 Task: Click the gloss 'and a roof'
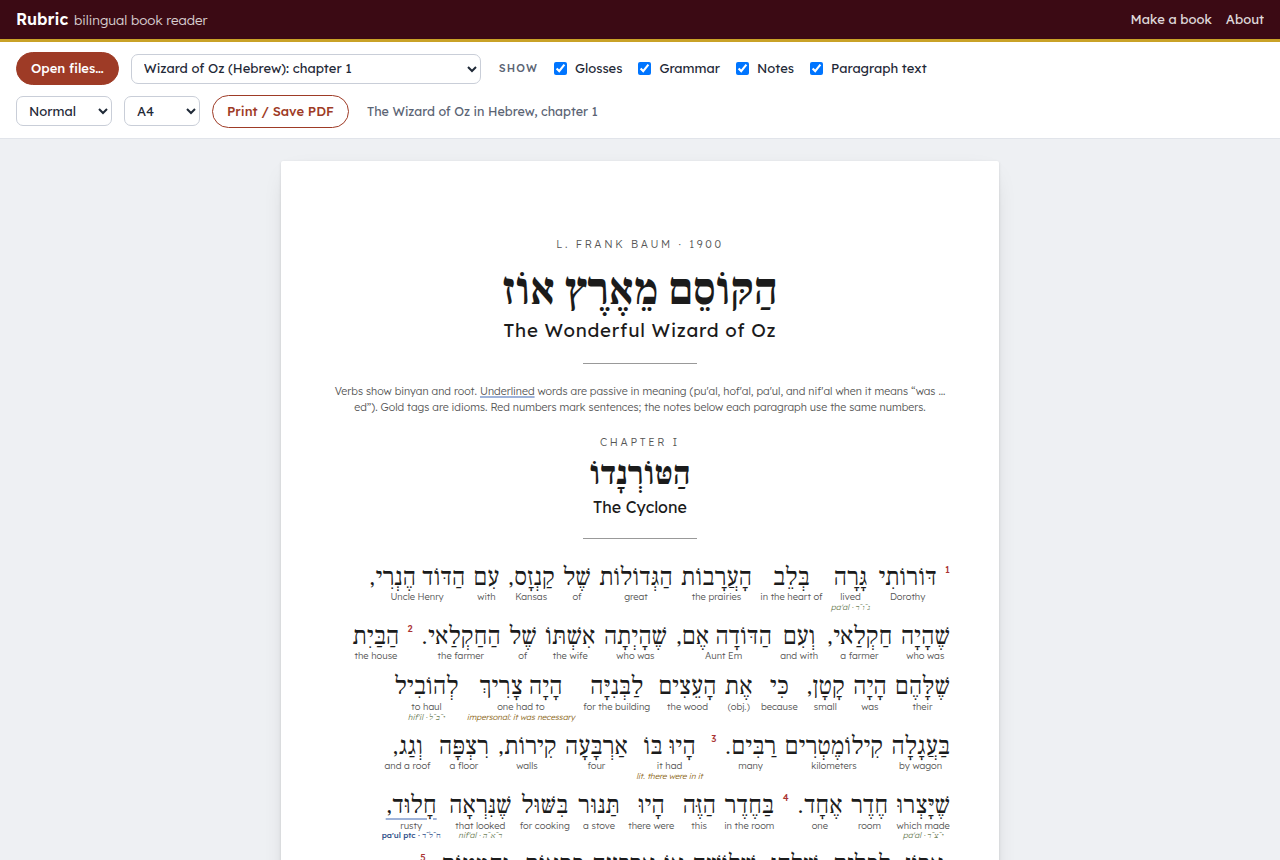408,766
